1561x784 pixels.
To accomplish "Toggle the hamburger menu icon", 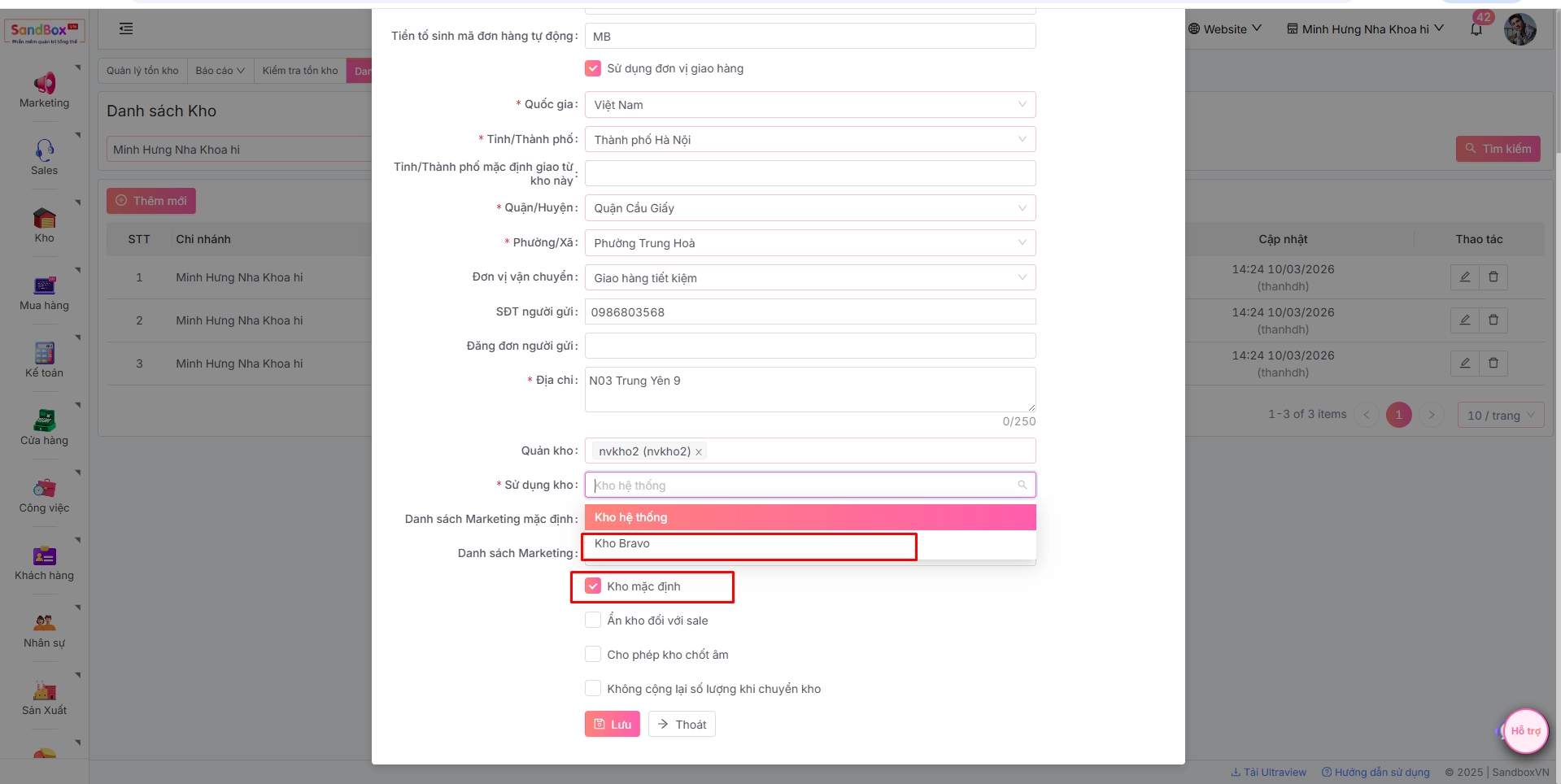I will (x=126, y=28).
